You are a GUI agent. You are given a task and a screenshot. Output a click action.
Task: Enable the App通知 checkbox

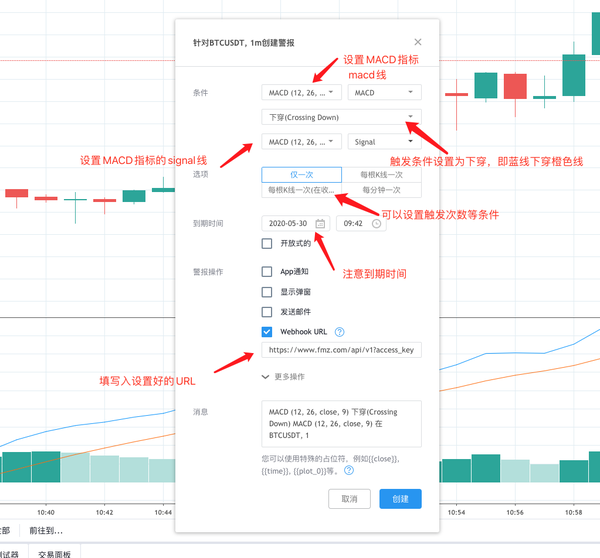tap(267, 271)
